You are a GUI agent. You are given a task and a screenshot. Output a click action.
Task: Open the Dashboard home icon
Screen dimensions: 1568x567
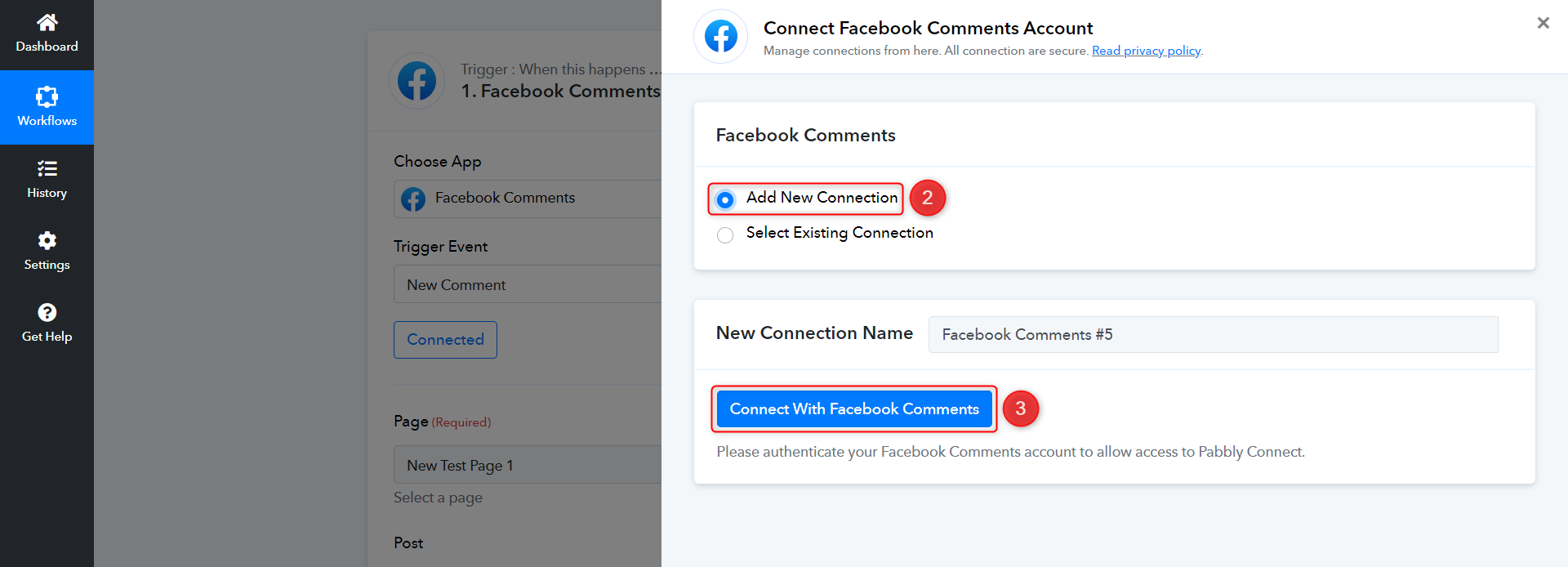pyautogui.click(x=47, y=22)
